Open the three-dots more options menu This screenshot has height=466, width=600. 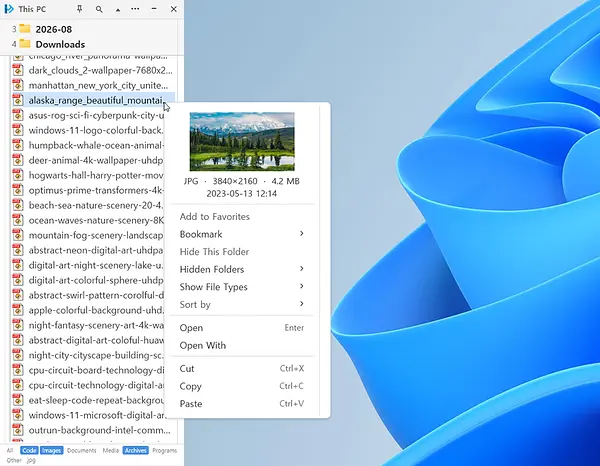[x=135, y=9]
